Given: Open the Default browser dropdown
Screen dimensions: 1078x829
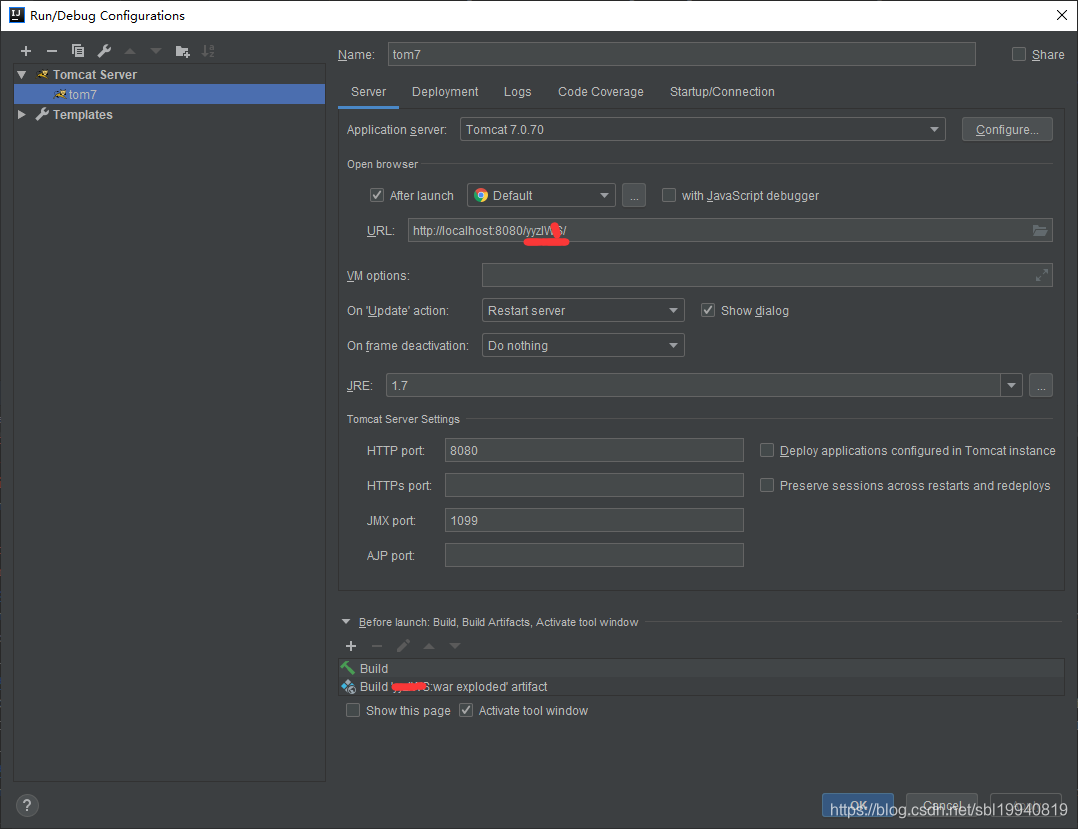Looking at the screenshot, I should click(541, 195).
